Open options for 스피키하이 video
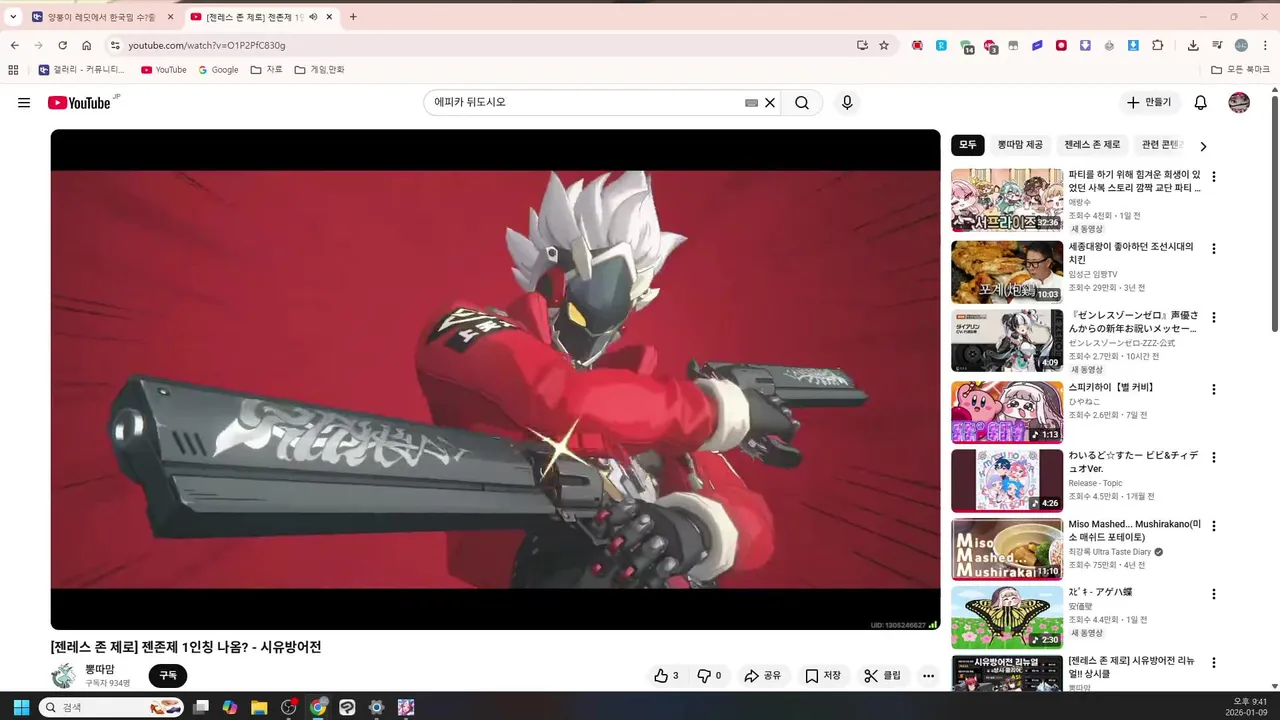1280x720 pixels. click(1214, 390)
